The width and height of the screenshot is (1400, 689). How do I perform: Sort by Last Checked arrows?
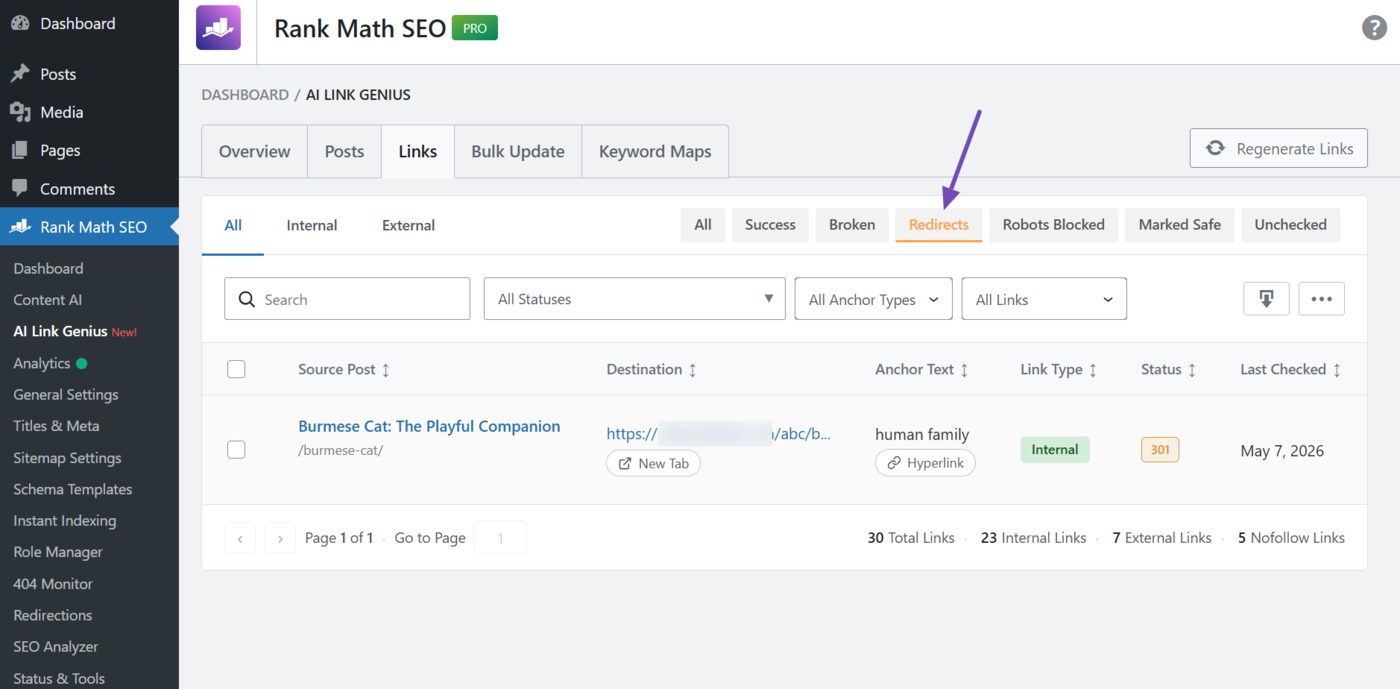[x=1337, y=370]
